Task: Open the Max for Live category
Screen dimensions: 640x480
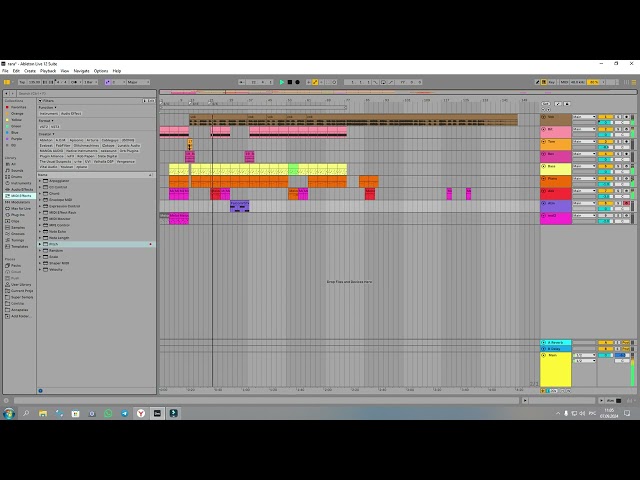Action: coord(18,208)
